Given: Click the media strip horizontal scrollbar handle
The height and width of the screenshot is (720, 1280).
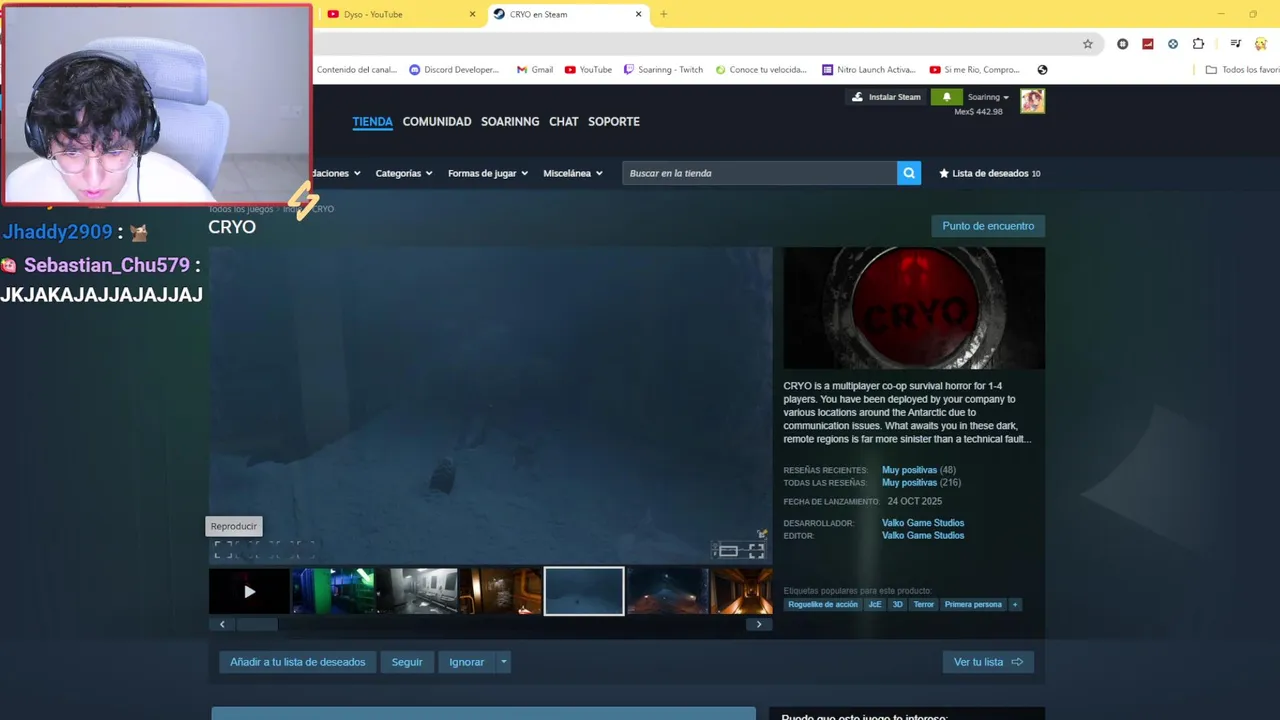Looking at the screenshot, I should click(257, 624).
